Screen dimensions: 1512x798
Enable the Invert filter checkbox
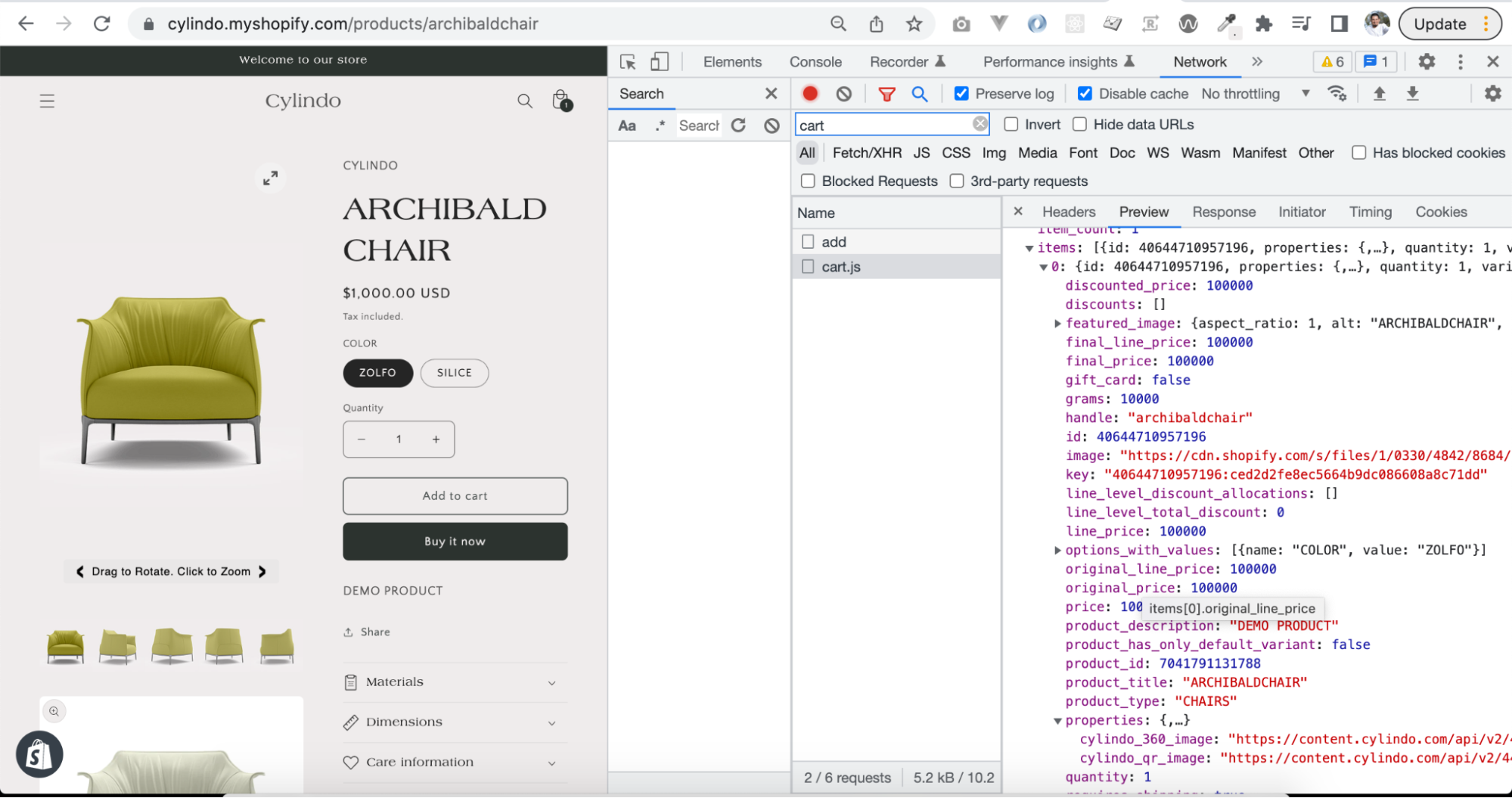pyautogui.click(x=1011, y=125)
